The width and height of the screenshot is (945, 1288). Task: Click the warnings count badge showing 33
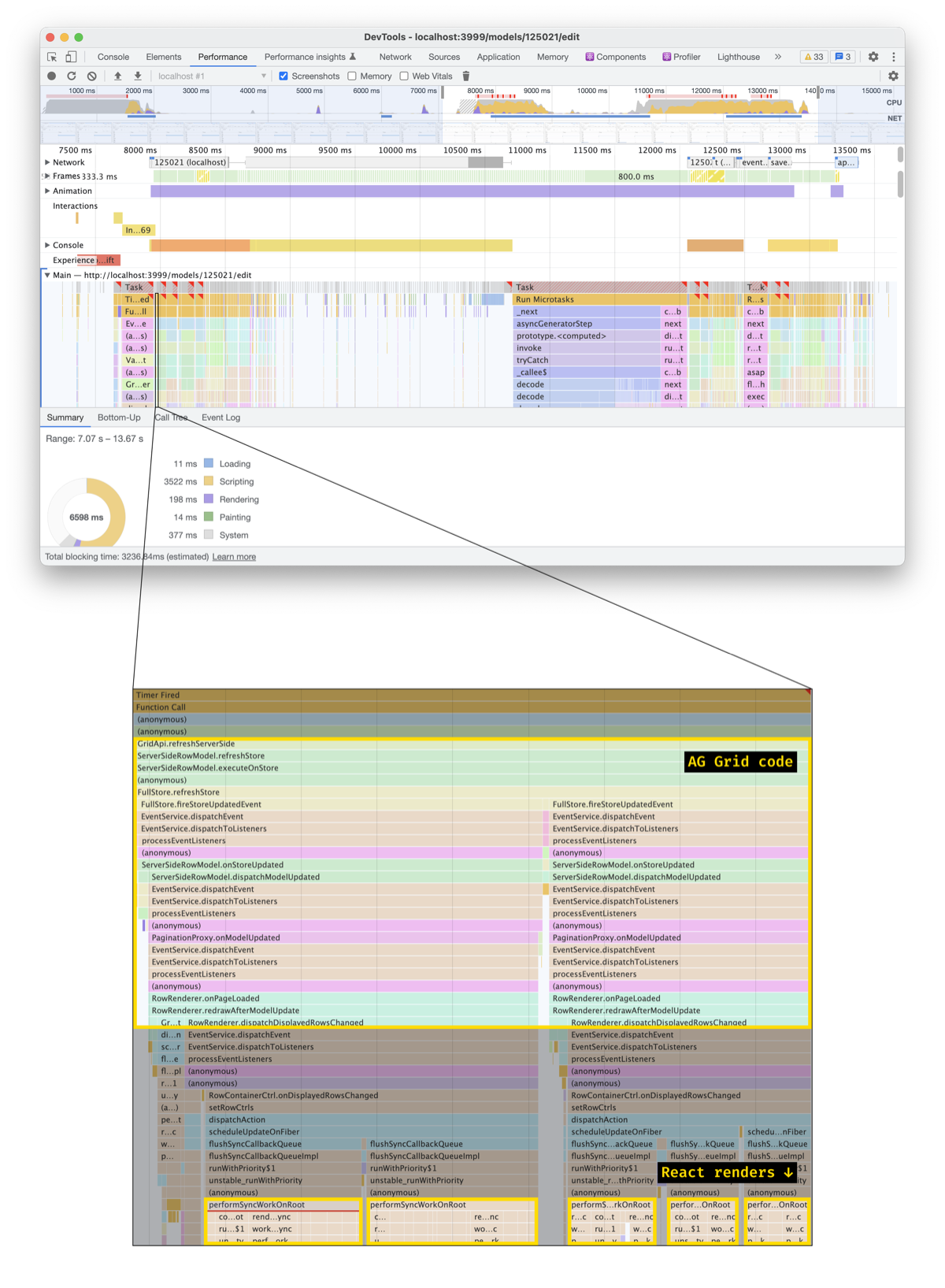[814, 57]
